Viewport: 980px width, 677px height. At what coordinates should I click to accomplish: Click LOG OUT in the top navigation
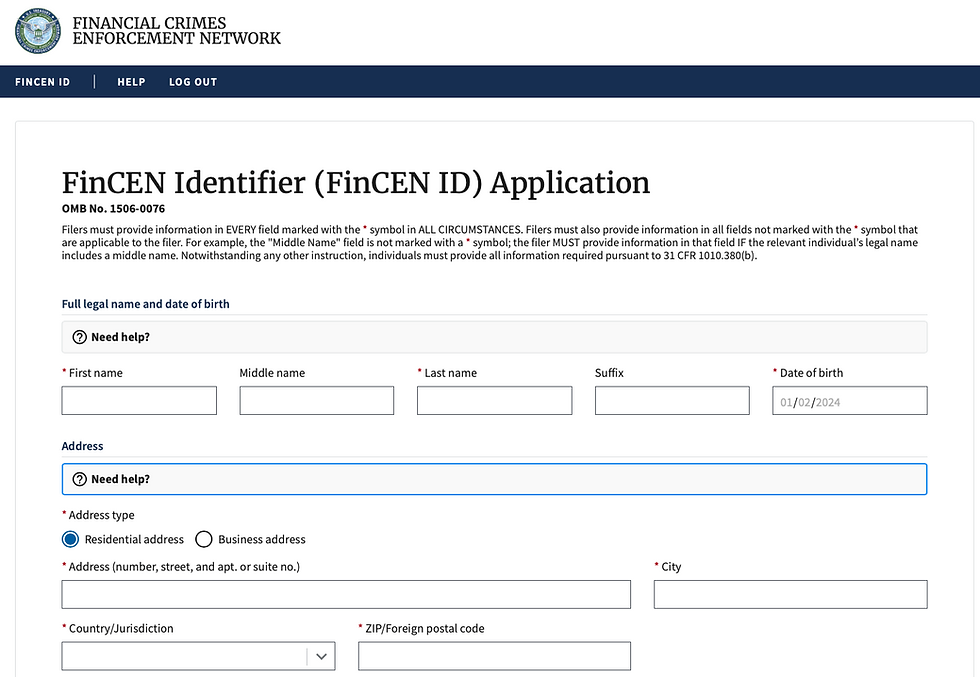pos(193,82)
